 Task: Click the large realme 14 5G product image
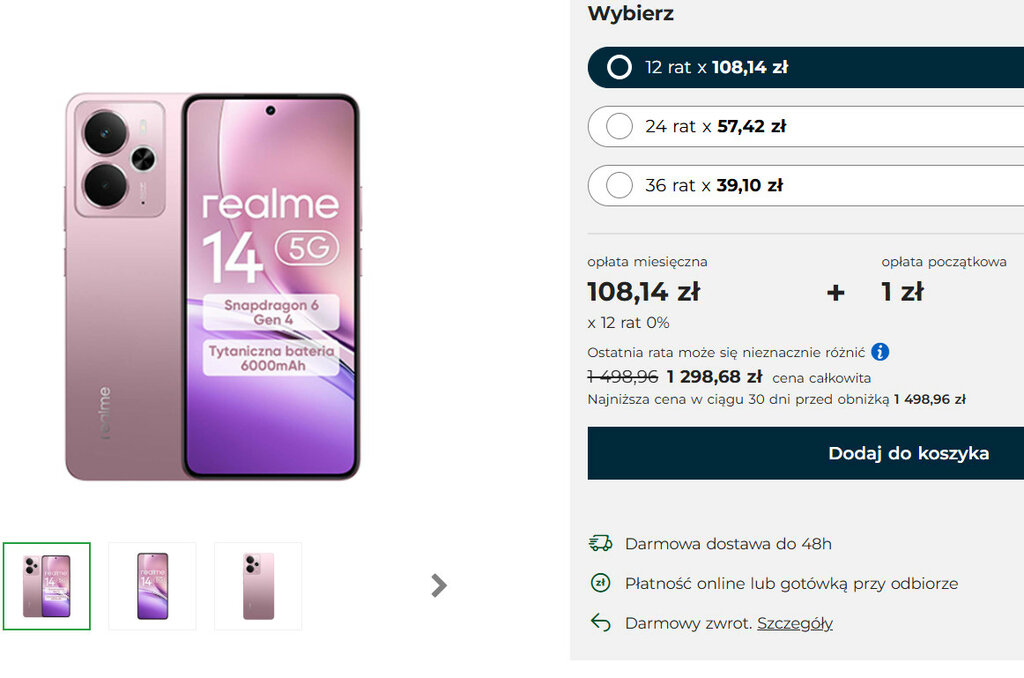(x=212, y=287)
